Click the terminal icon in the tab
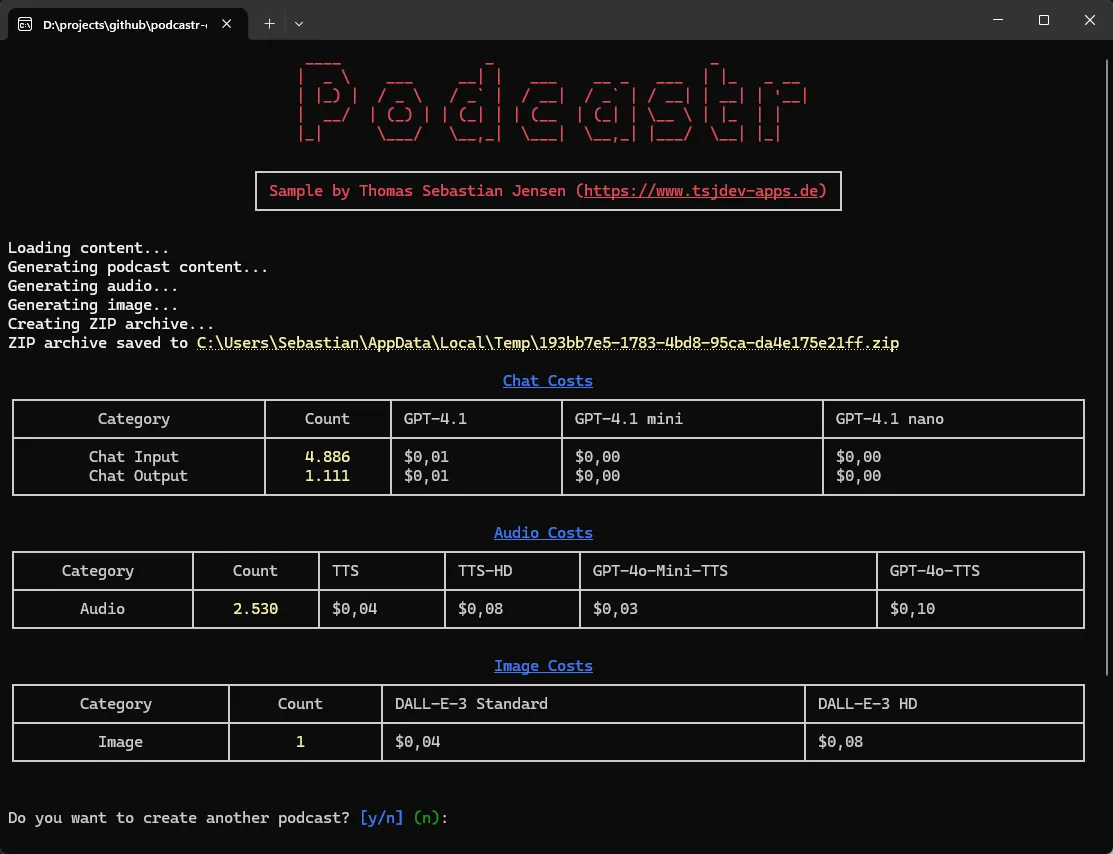 coord(25,23)
